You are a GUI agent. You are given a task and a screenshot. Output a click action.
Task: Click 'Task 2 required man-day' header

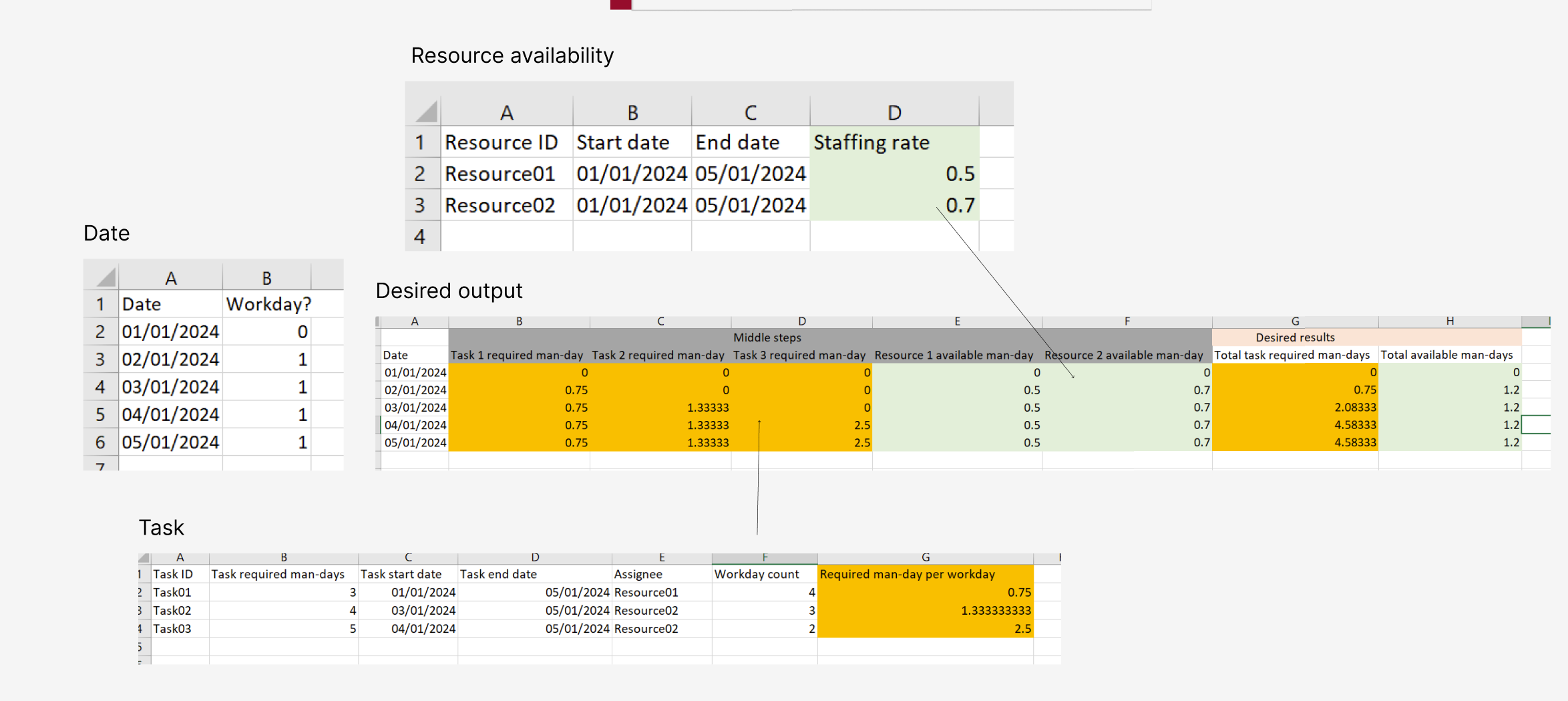tap(660, 355)
